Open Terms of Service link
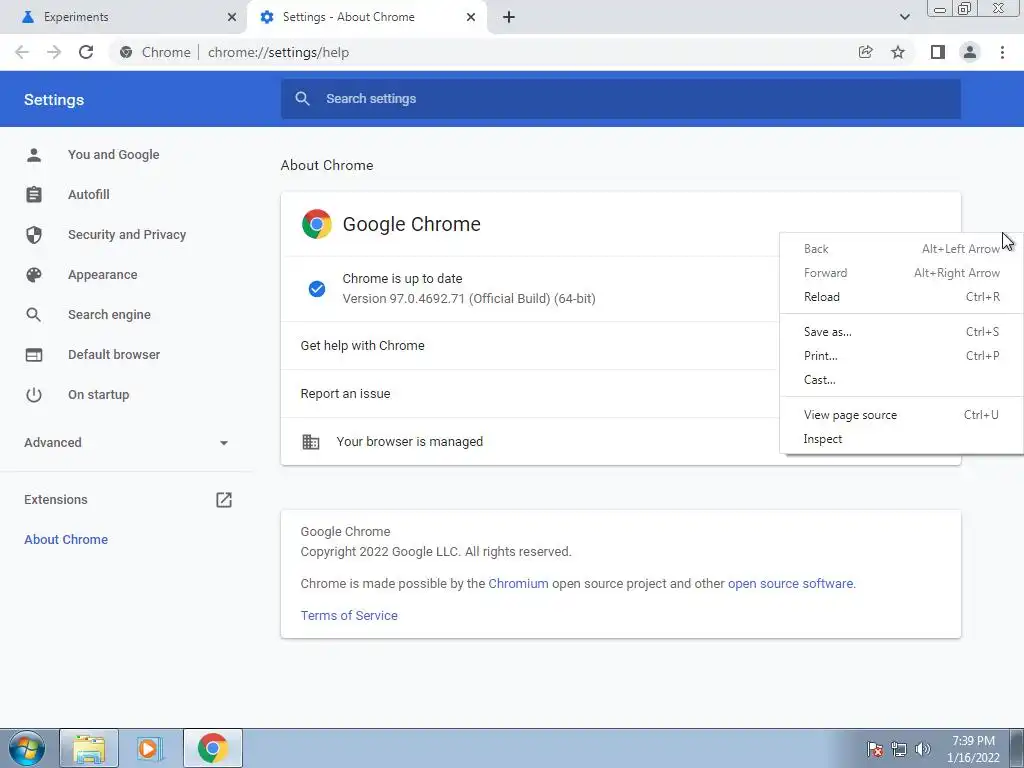This screenshot has height=768, width=1024. tap(349, 615)
